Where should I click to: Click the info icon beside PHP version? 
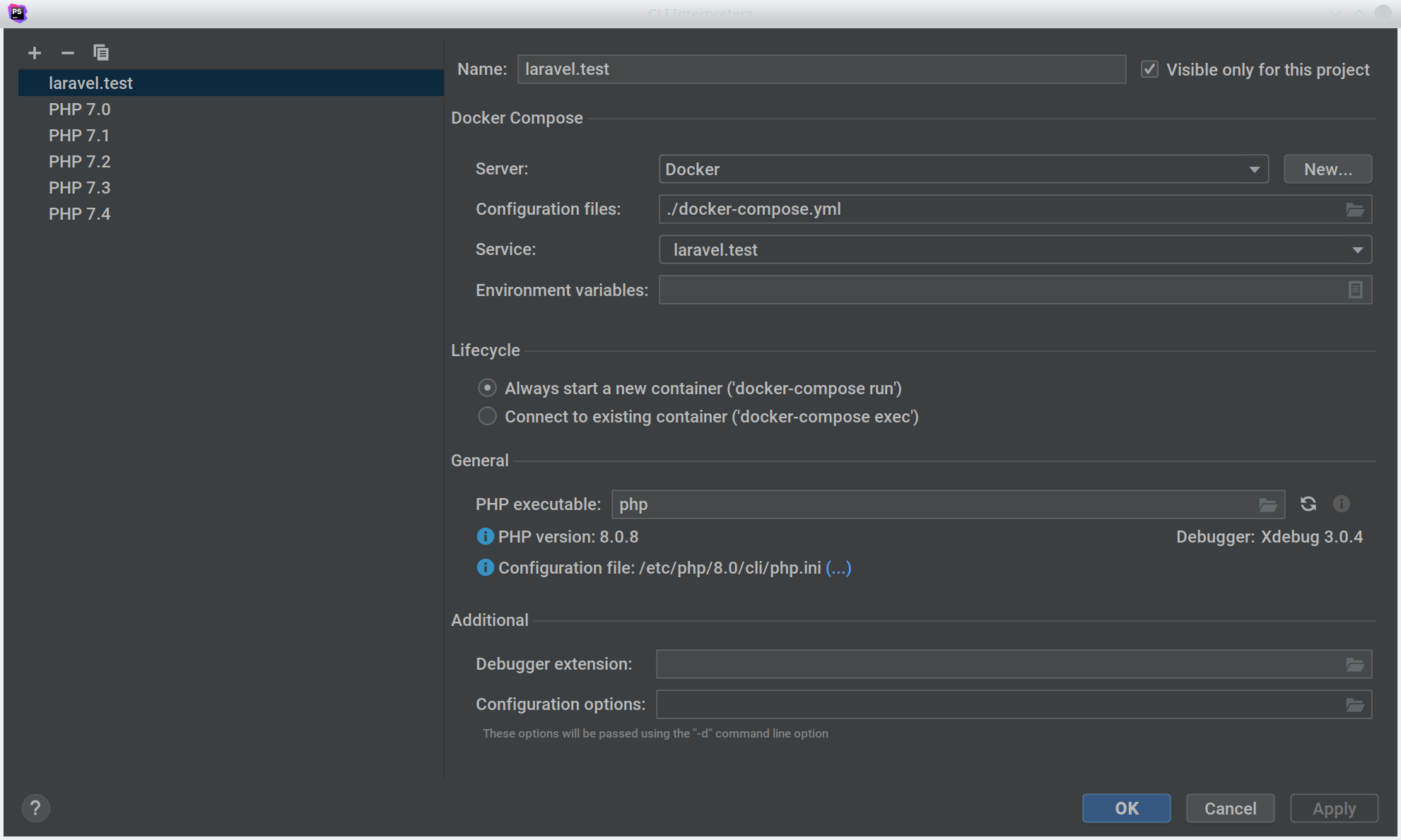485,537
